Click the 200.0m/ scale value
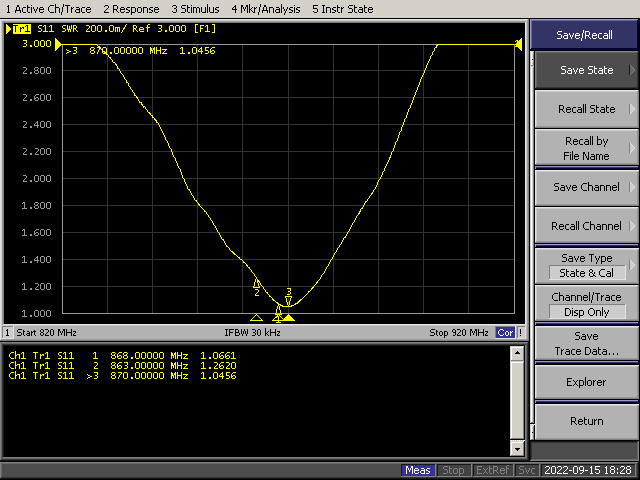 coord(106,29)
